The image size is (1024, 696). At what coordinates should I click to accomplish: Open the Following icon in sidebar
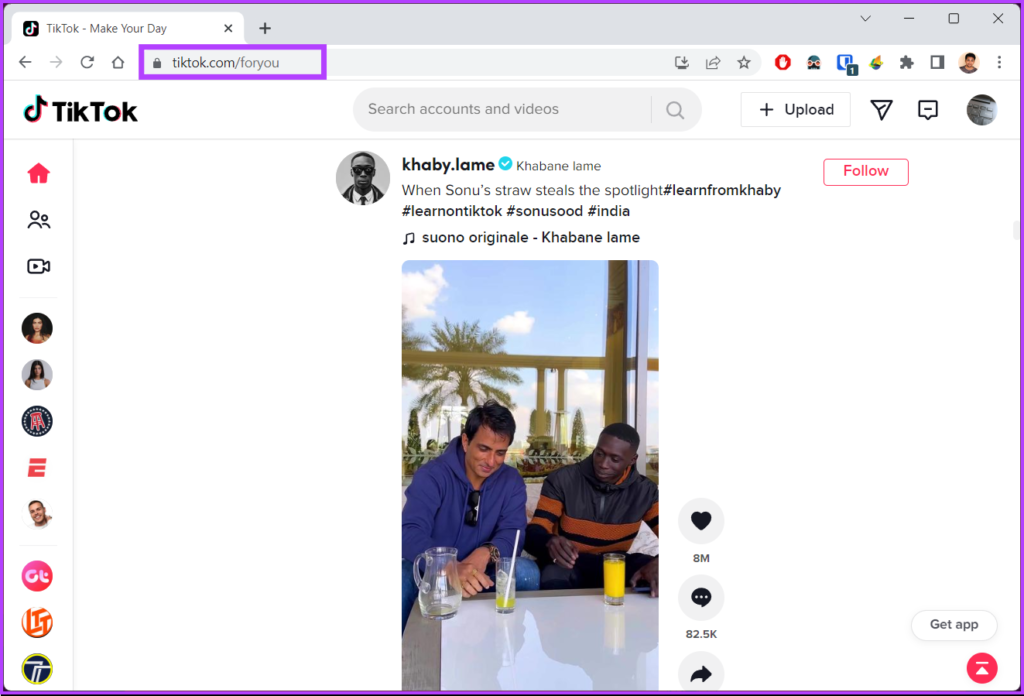[39, 220]
